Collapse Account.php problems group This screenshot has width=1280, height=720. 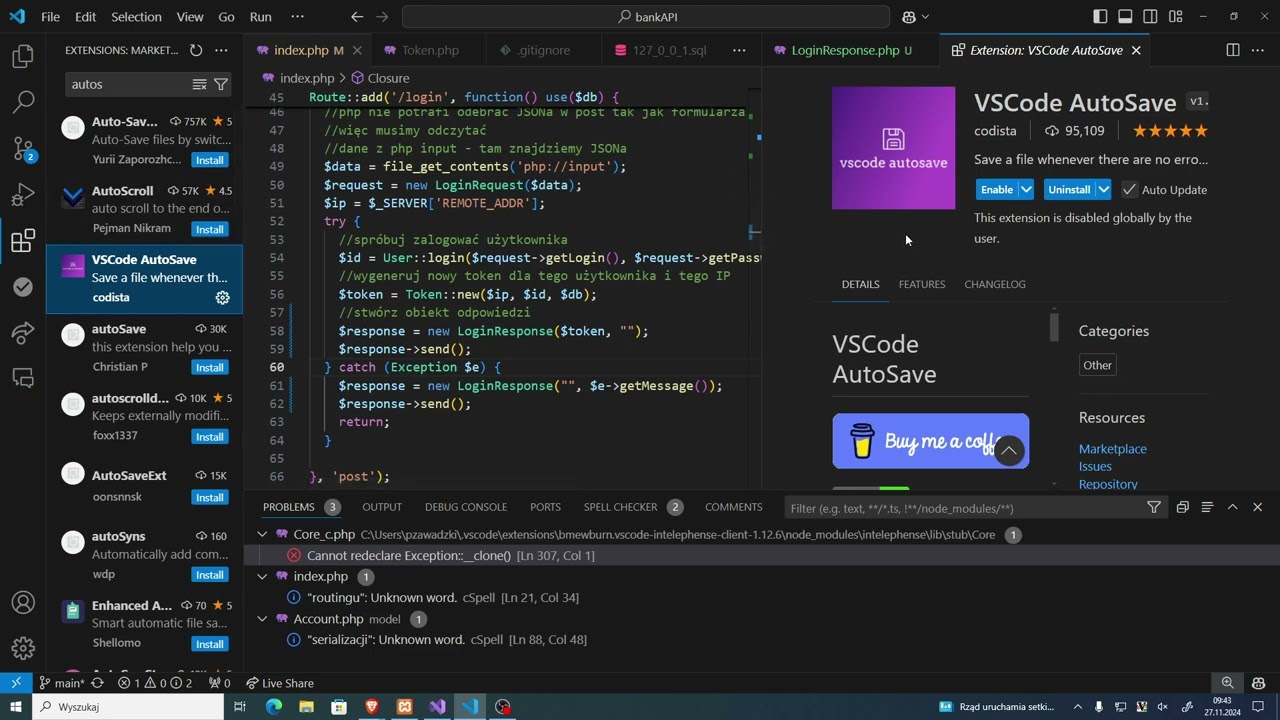(262, 619)
